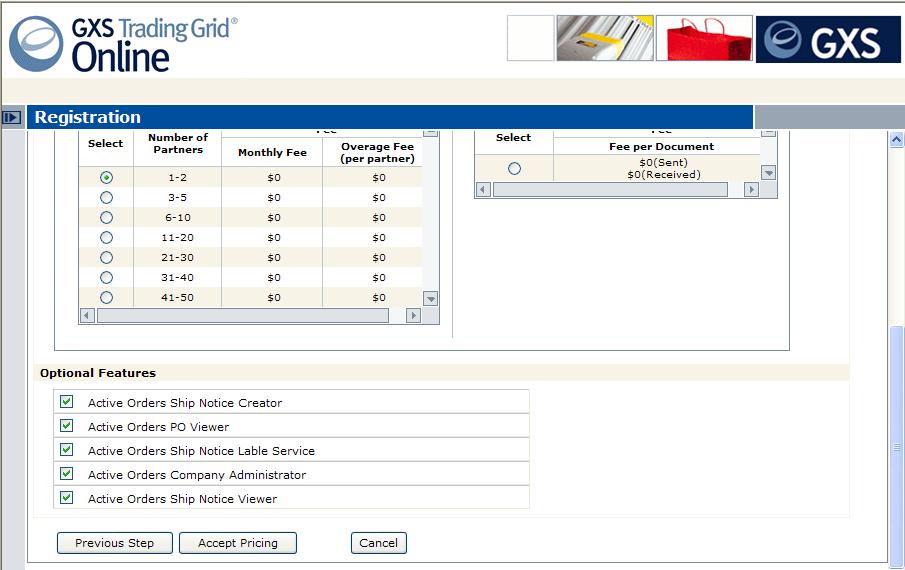Select the 31-40 partners radio button
This screenshot has width=905, height=570.
pos(106,278)
